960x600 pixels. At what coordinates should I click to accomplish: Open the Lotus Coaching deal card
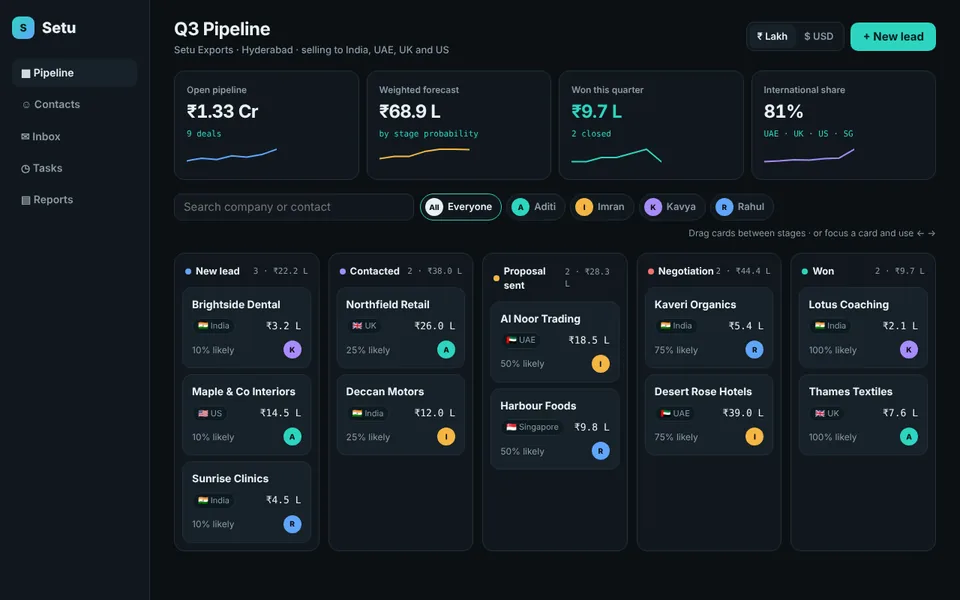[x=863, y=328]
